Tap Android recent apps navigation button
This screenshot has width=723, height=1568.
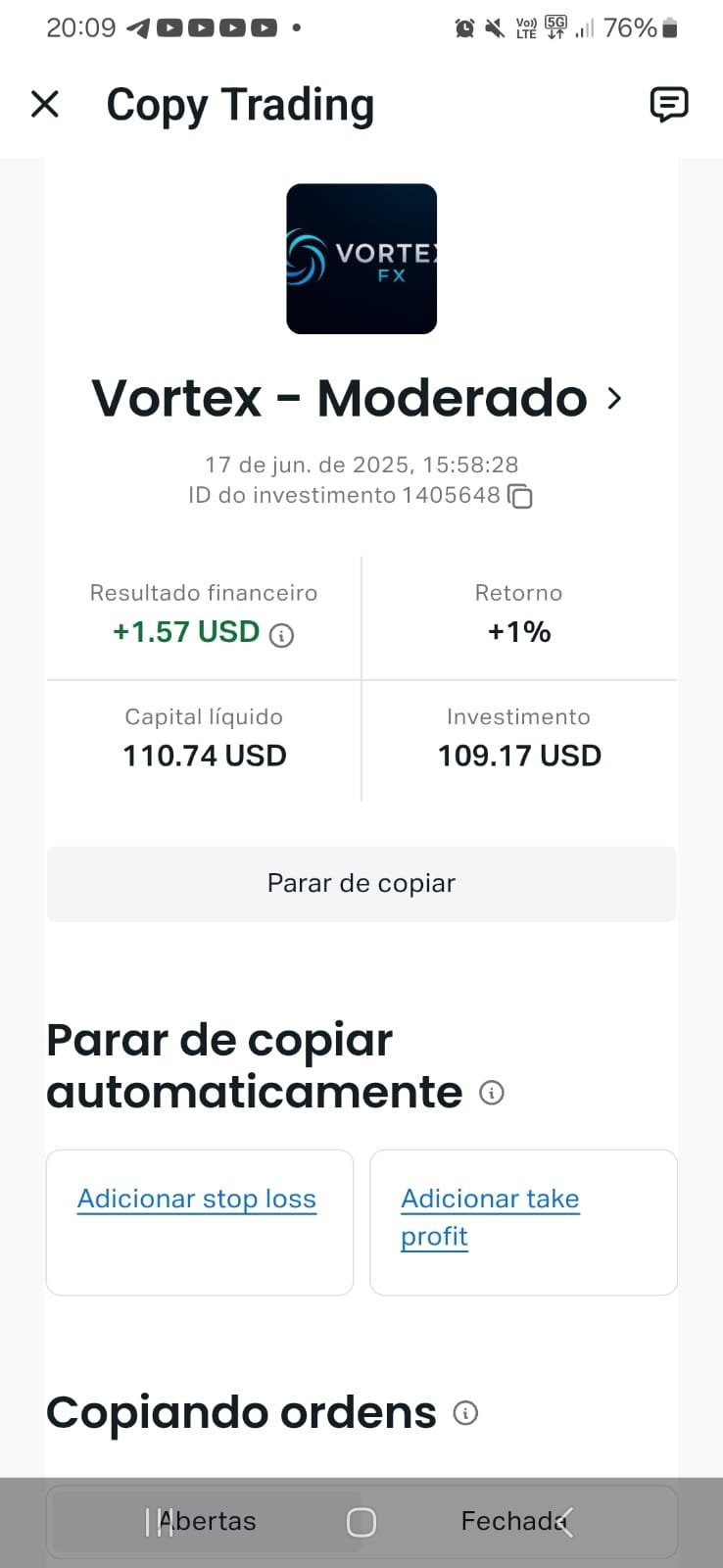(x=158, y=1522)
